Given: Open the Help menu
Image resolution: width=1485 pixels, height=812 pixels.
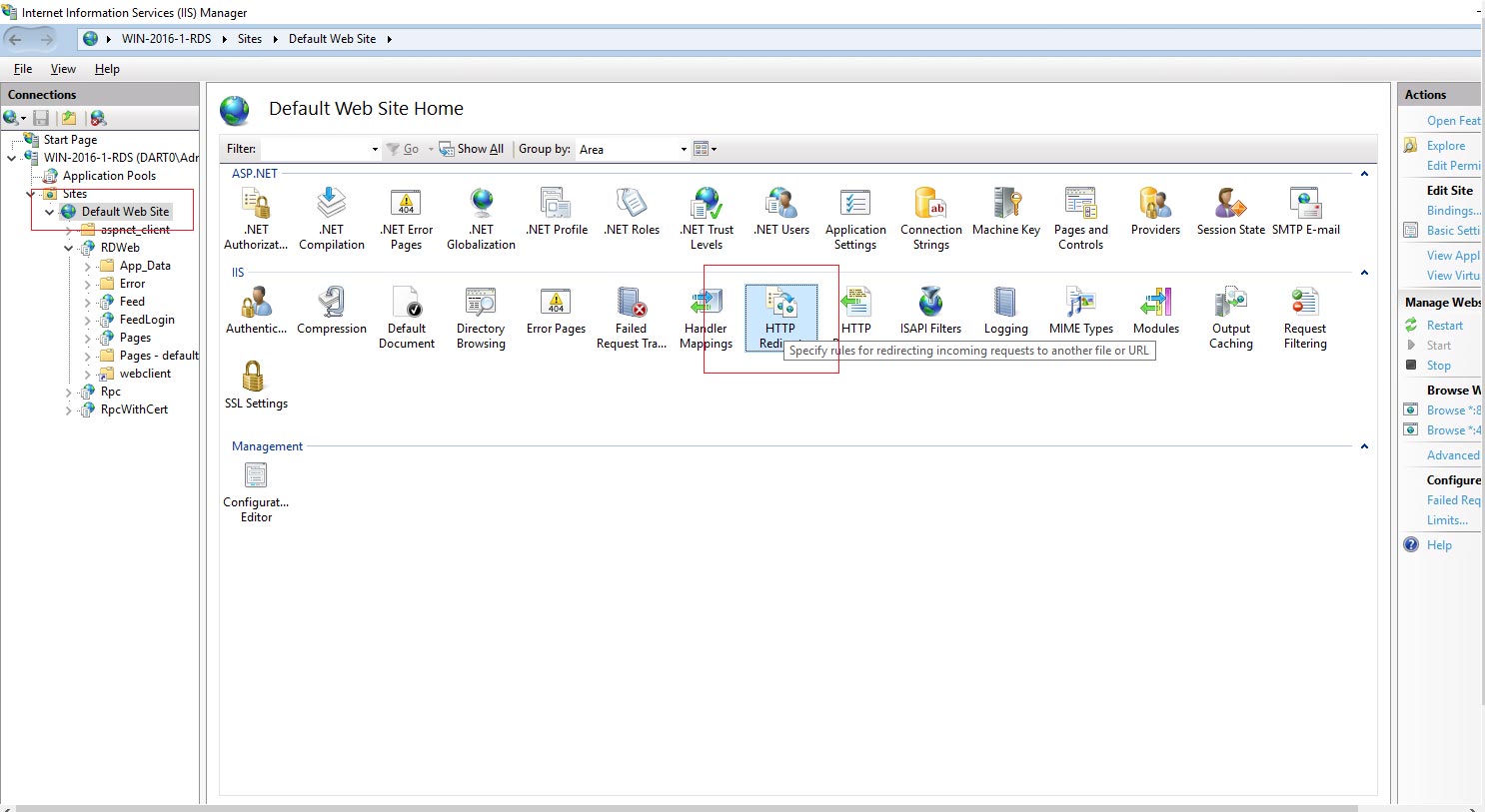Looking at the screenshot, I should 107,69.
